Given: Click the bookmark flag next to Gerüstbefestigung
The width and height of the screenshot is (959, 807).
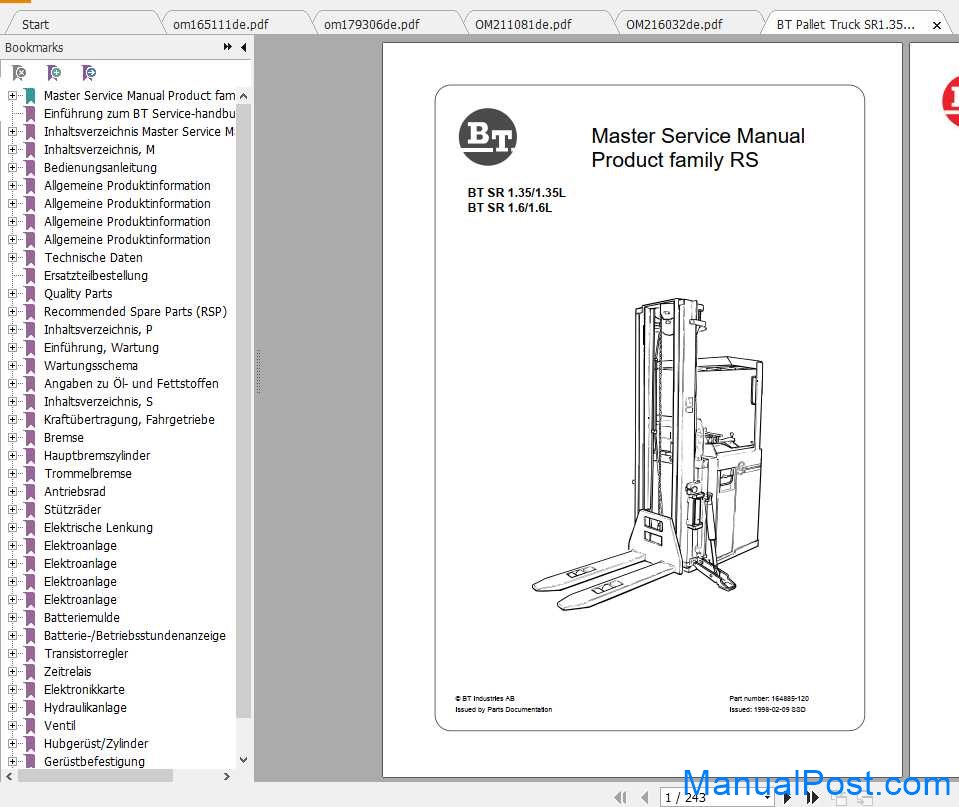Looking at the screenshot, I should coord(30,762).
